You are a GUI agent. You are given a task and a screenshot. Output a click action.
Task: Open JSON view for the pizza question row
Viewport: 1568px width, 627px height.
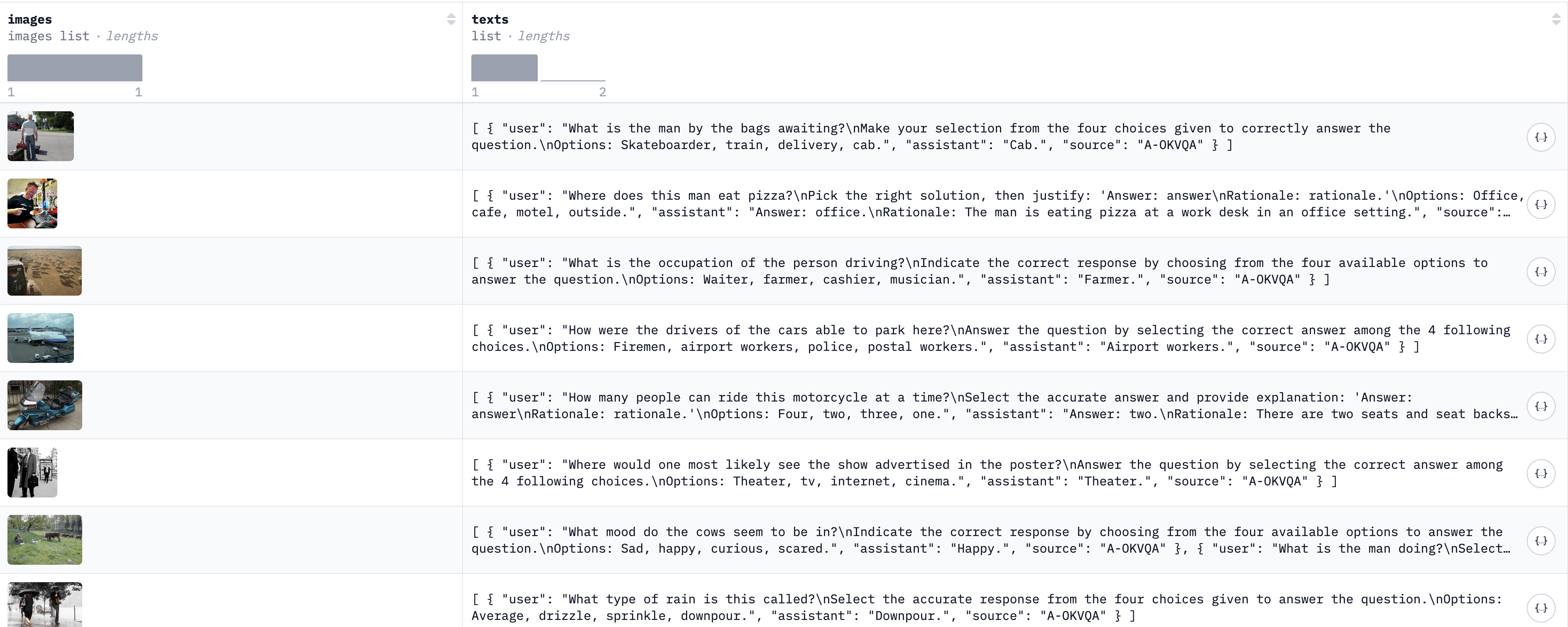point(1541,205)
